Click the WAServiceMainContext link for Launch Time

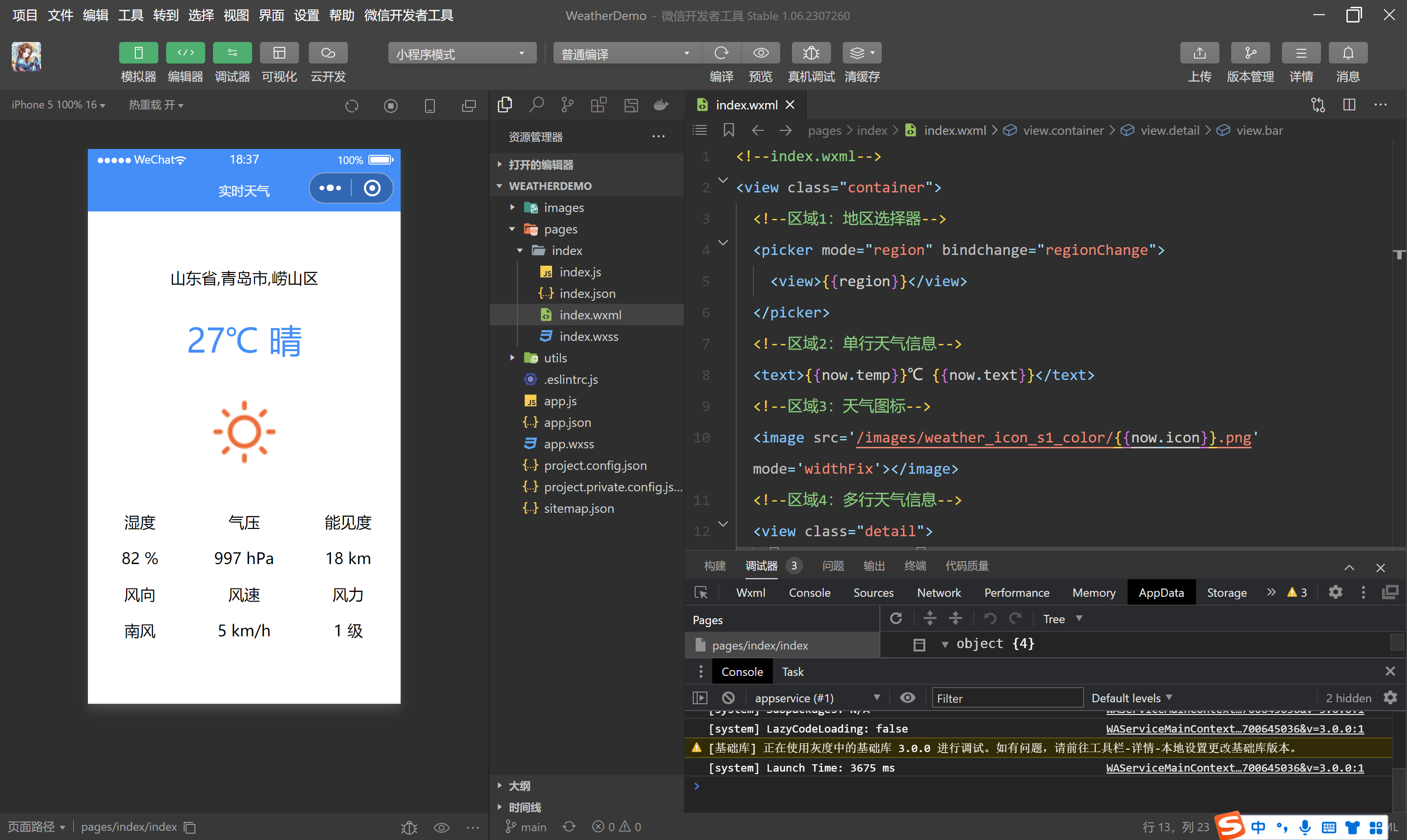[1235, 768]
